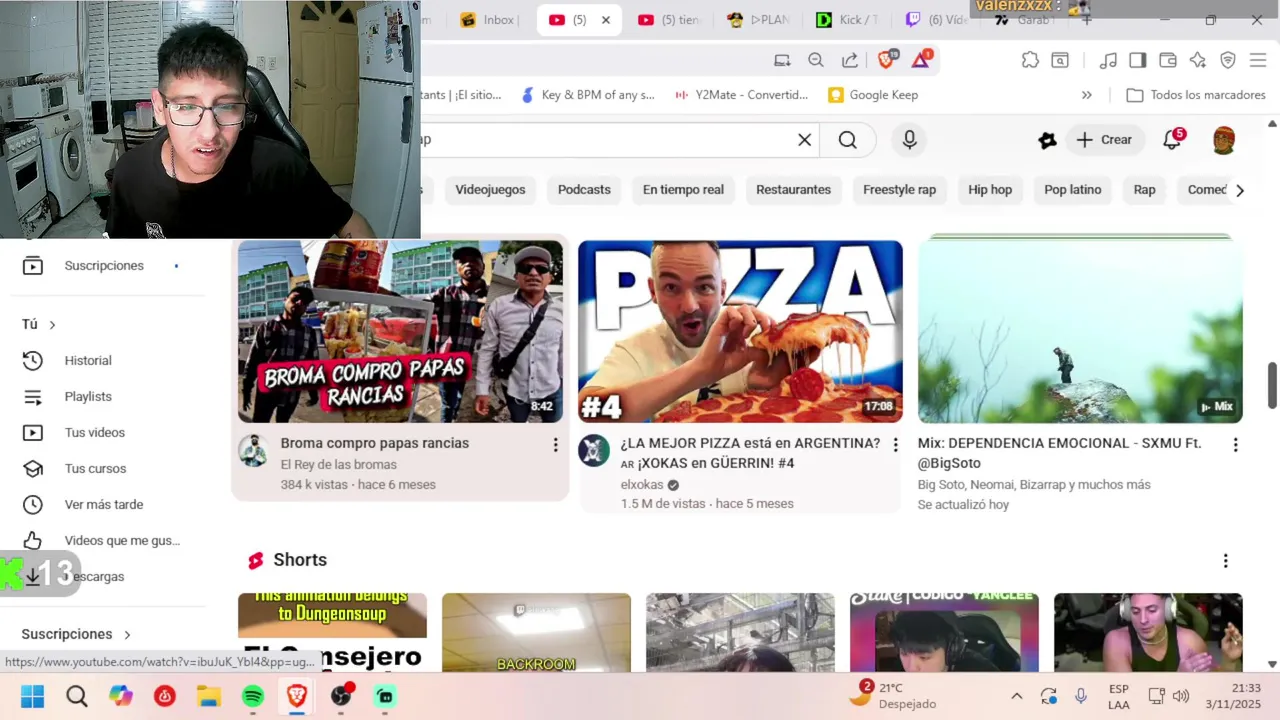Expand the Suscripciones section header

76,634
